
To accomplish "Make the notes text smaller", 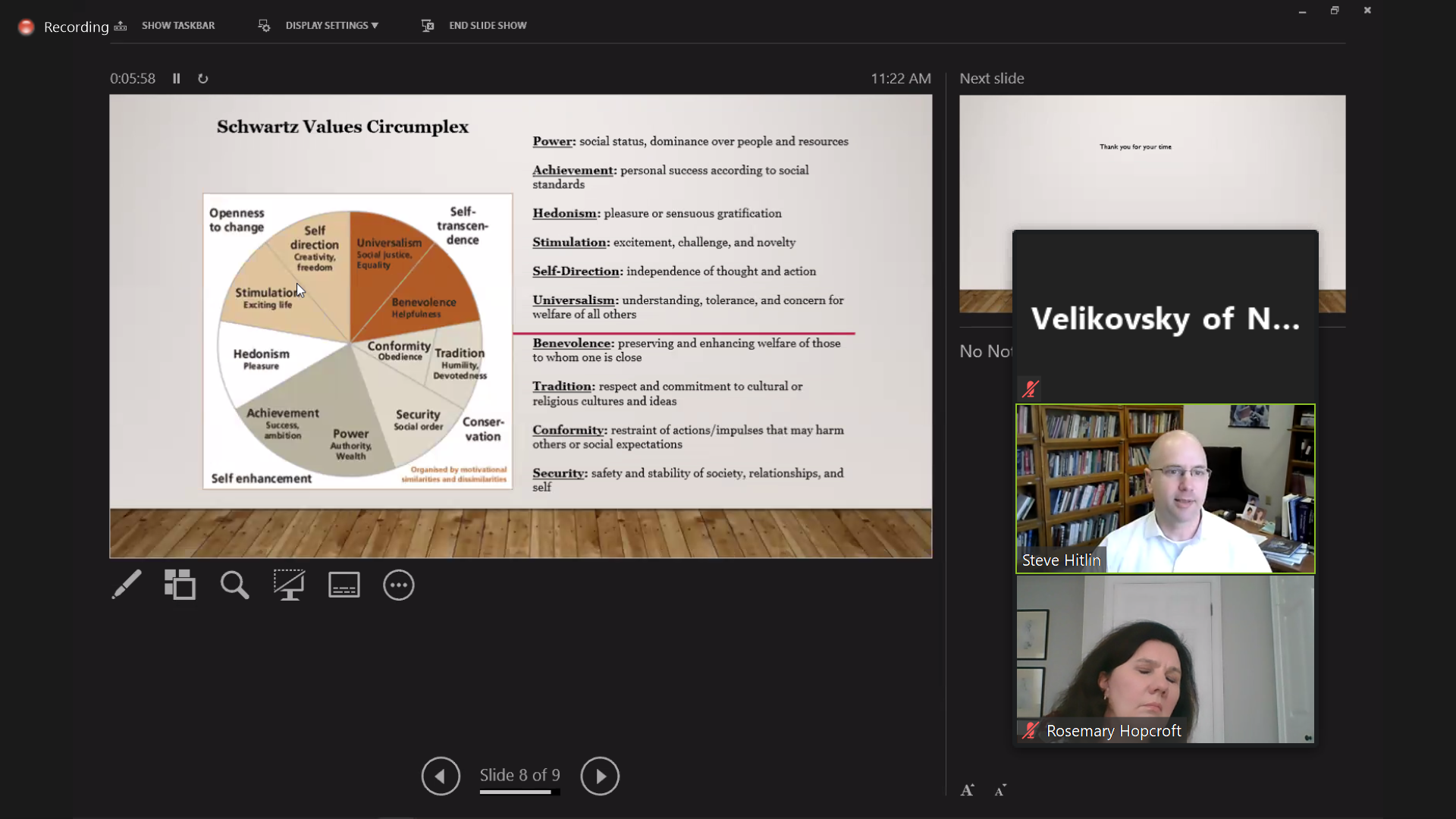I will point(1000,790).
